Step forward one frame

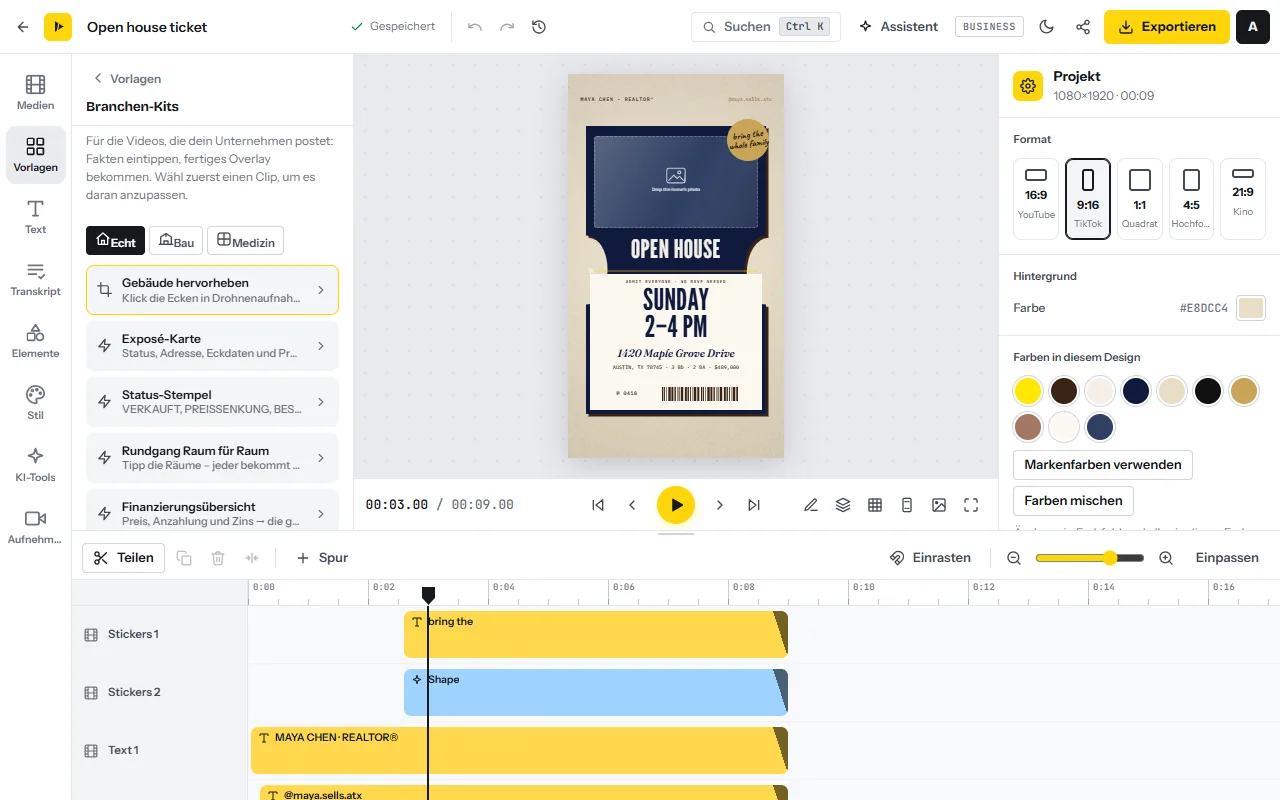coord(720,505)
